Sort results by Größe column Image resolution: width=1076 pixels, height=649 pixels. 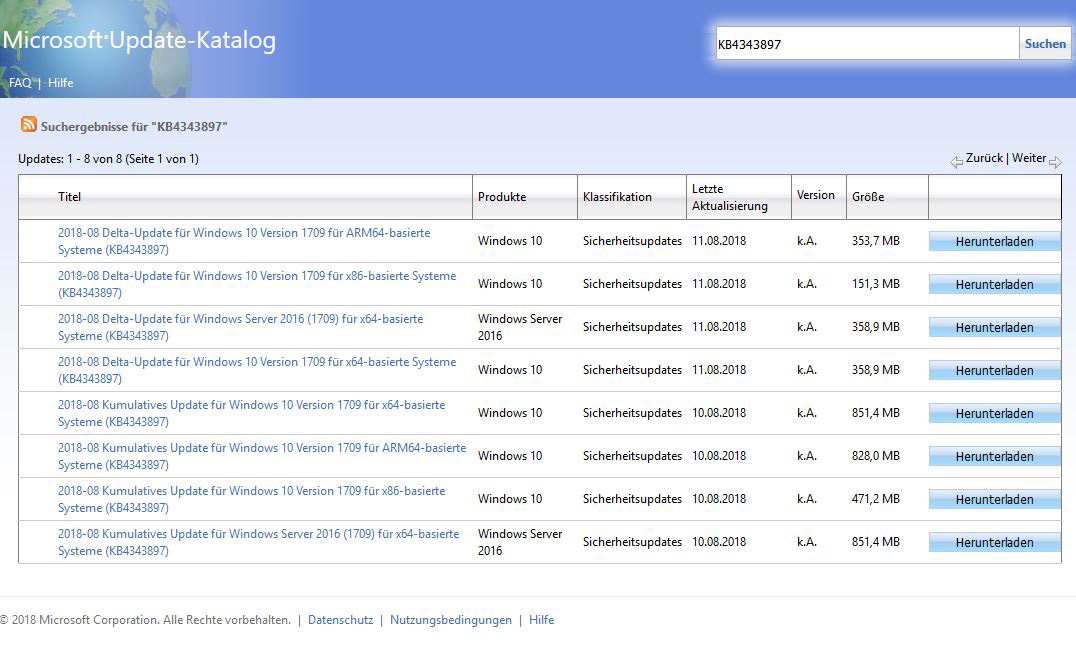[867, 197]
